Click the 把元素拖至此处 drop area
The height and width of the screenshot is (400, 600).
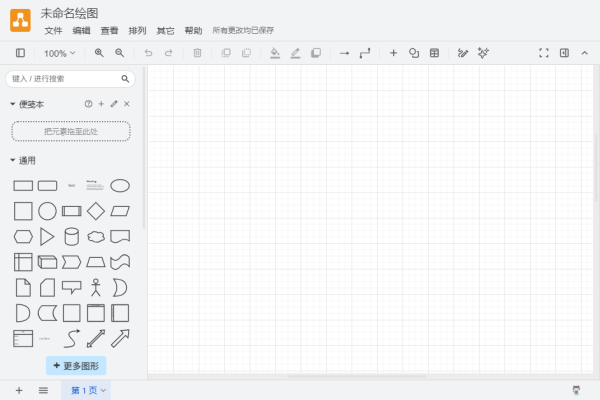(x=71, y=131)
